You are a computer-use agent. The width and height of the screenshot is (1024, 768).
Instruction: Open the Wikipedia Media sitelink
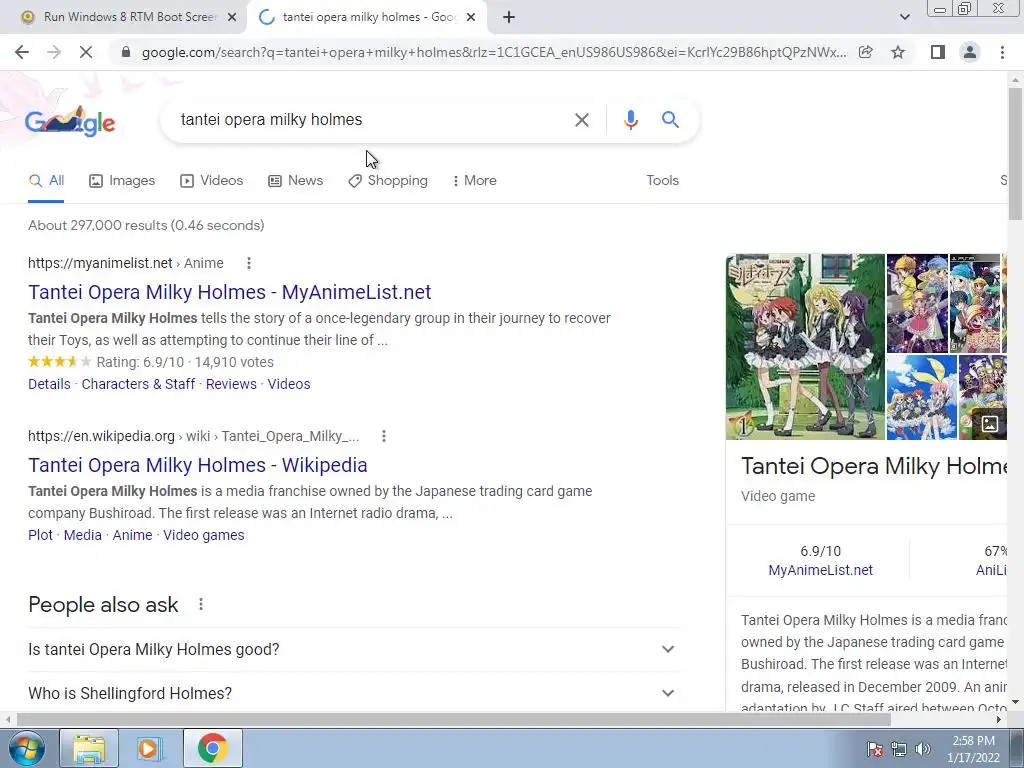(82, 535)
